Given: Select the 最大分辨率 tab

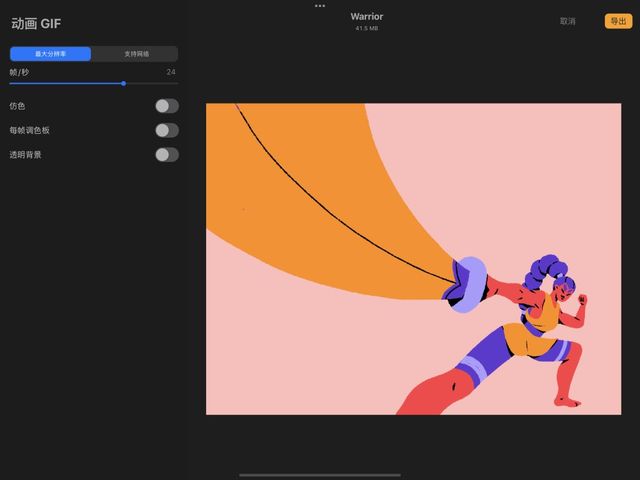Looking at the screenshot, I should 50,54.
